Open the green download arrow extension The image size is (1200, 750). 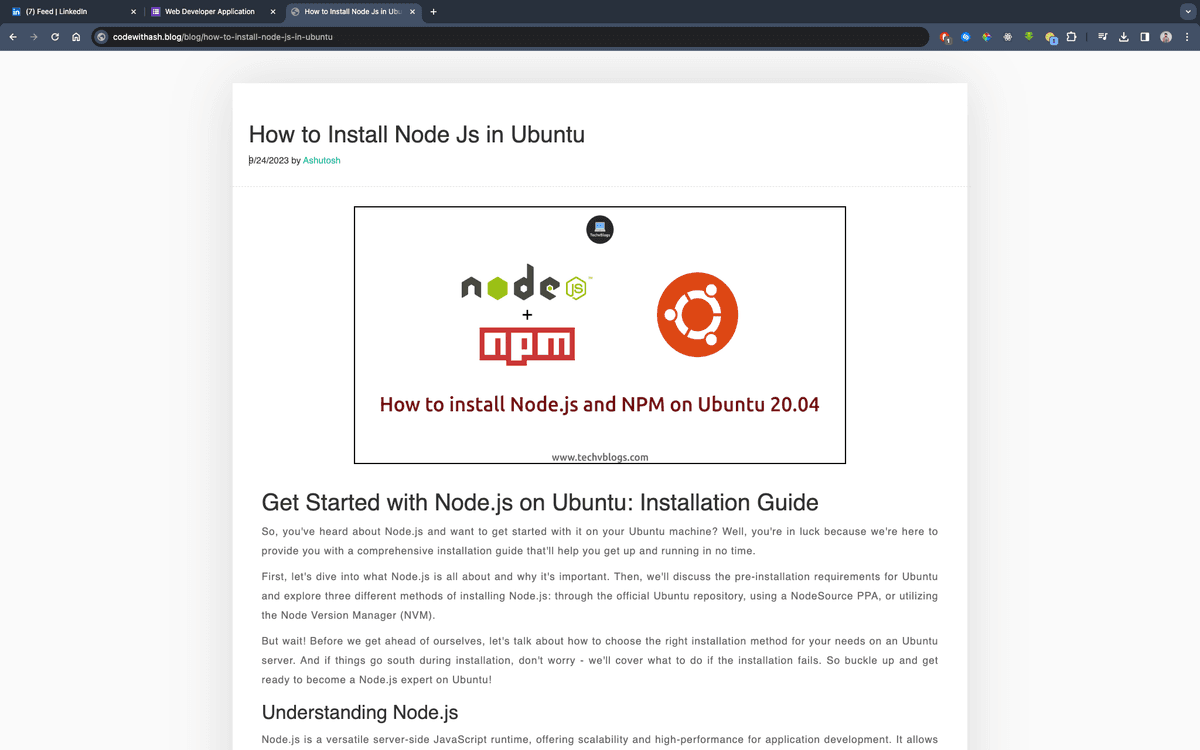pos(1028,37)
